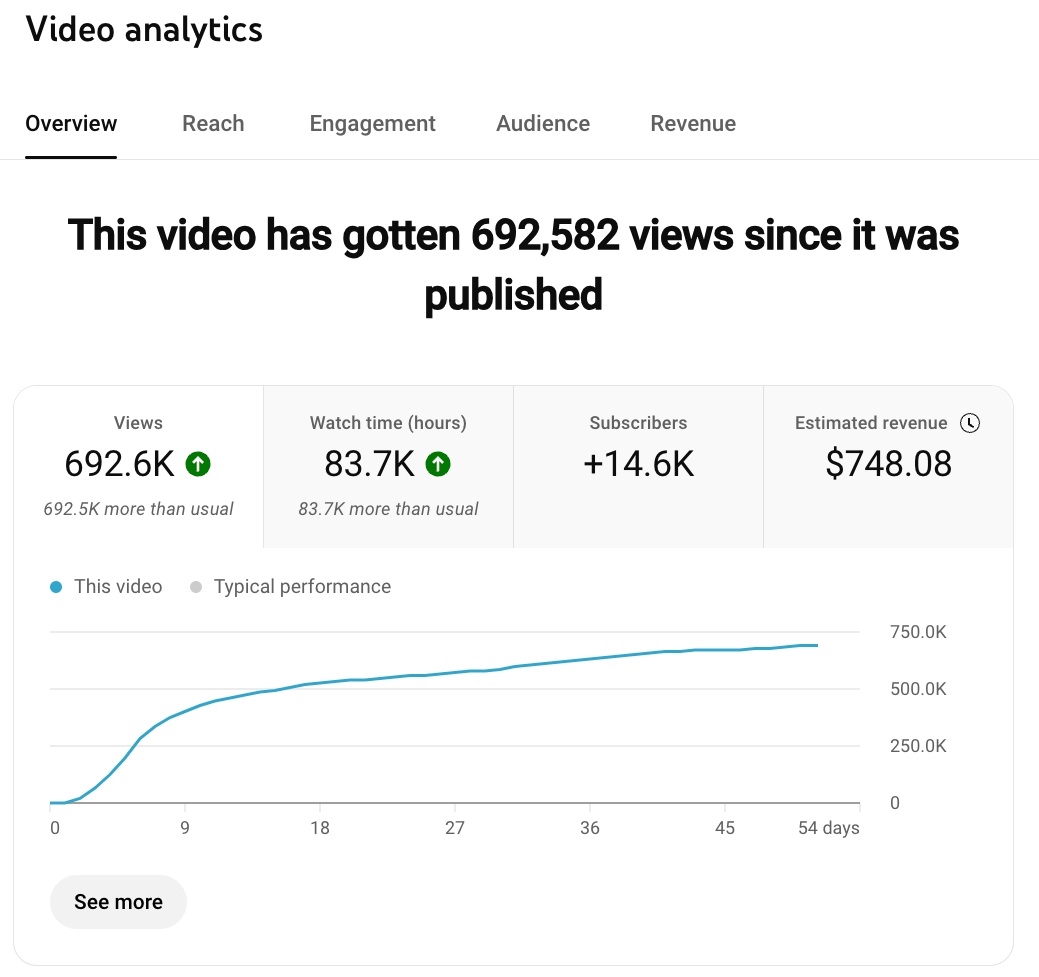Go to the Audience tab

click(x=543, y=123)
